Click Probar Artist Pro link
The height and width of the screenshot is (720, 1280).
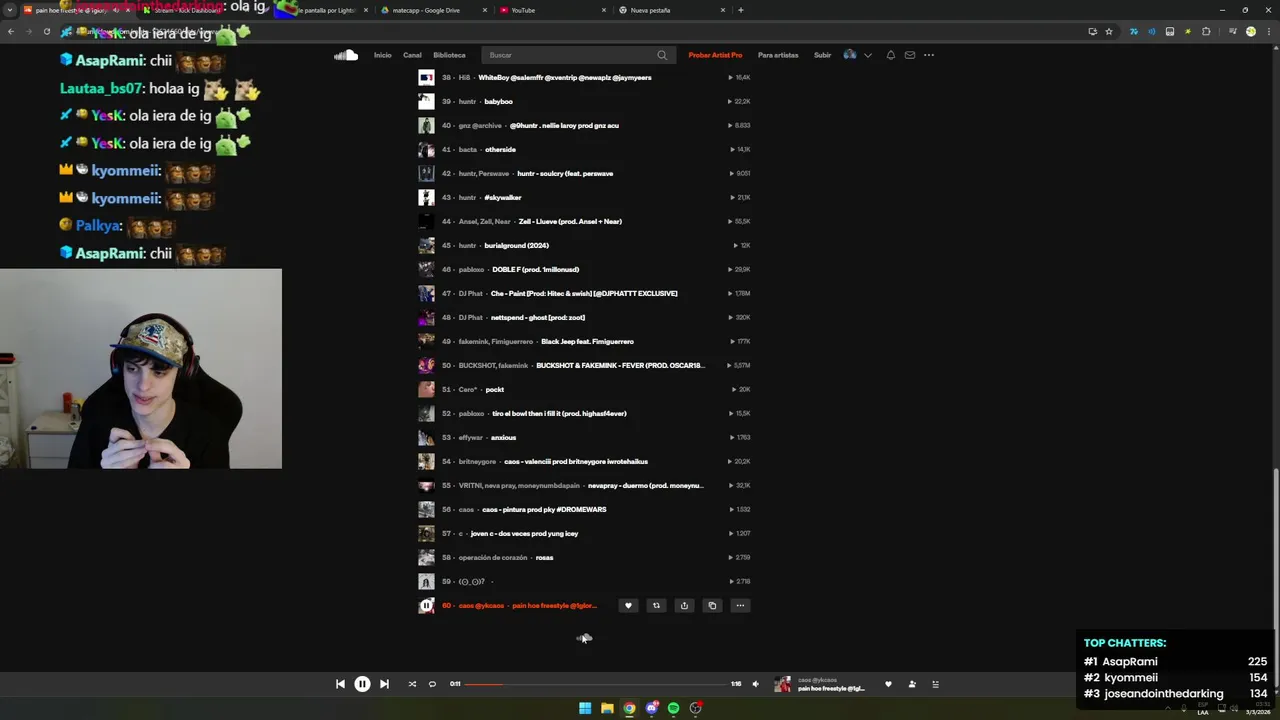pos(715,55)
